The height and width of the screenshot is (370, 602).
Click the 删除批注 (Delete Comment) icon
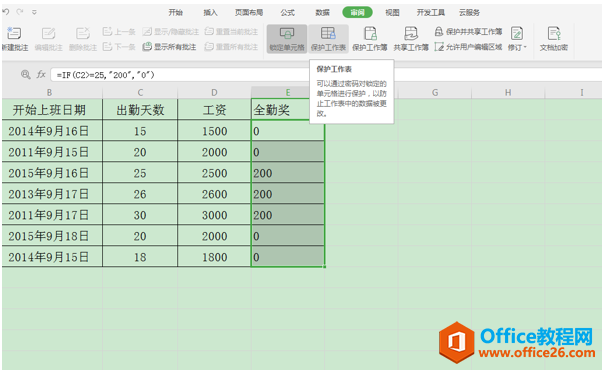(x=83, y=33)
